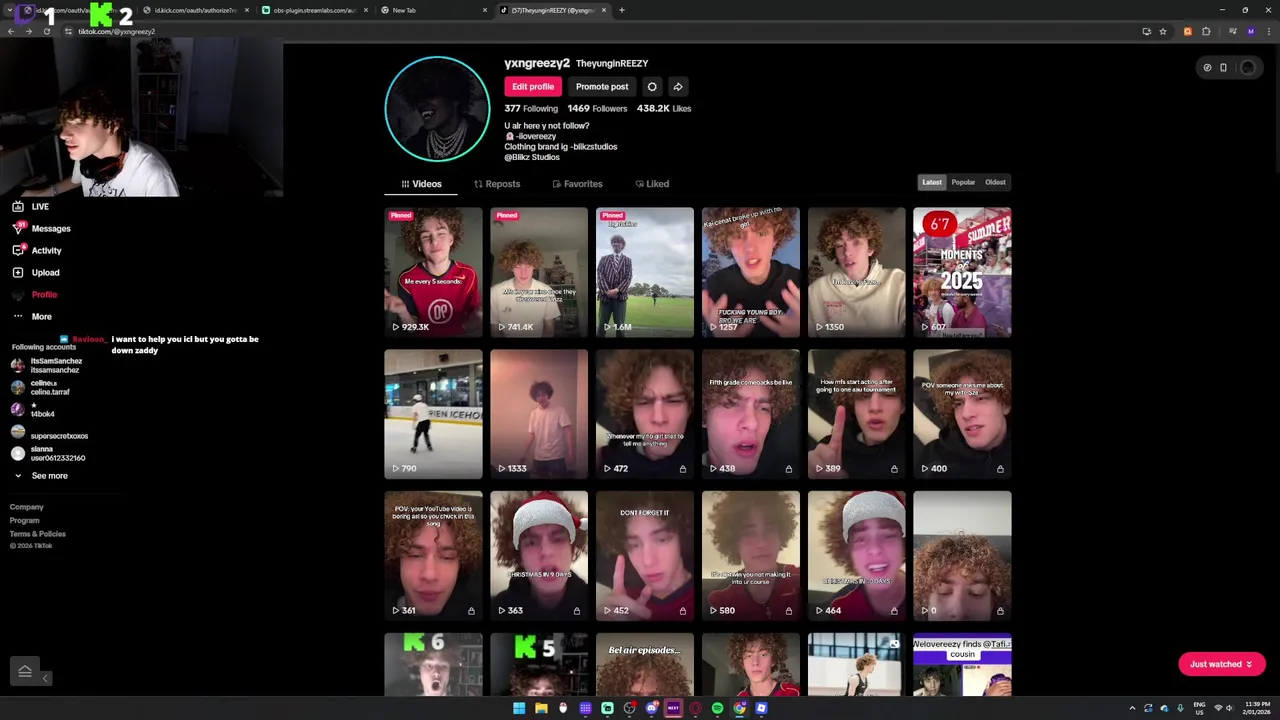Expand Terms & Policies footer section
Image resolution: width=1280 pixels, height=720 pixels.
tap(38, 534)
